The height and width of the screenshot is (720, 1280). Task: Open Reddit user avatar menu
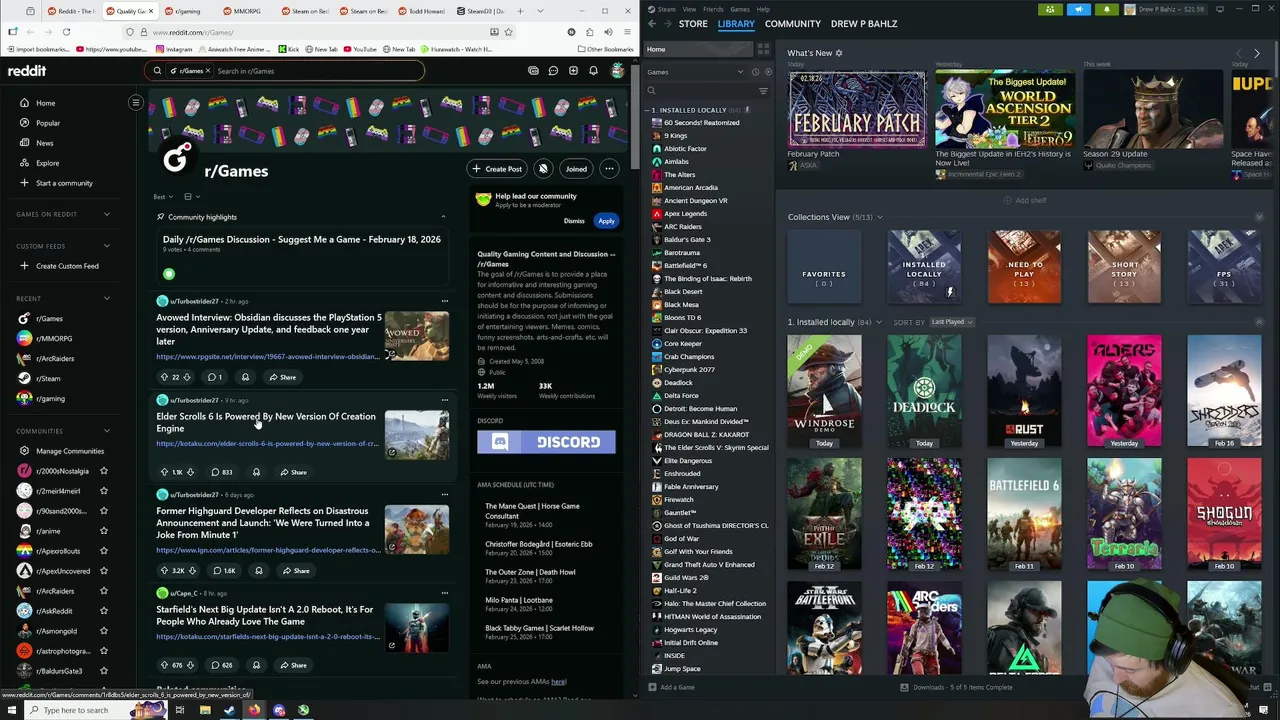[617, 71]
